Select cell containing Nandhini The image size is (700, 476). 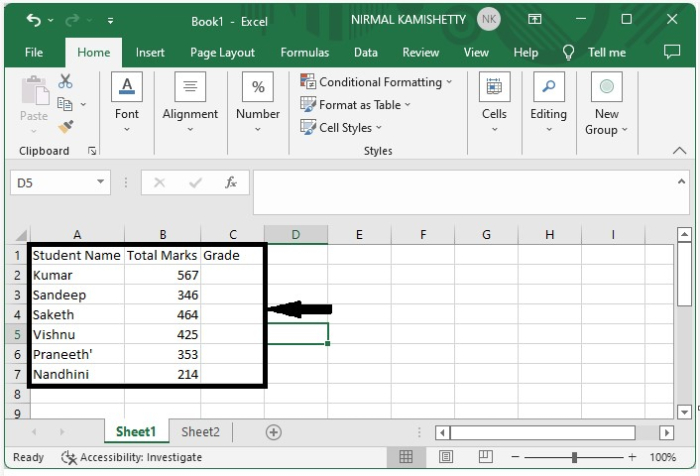click(x=77, y=374)
